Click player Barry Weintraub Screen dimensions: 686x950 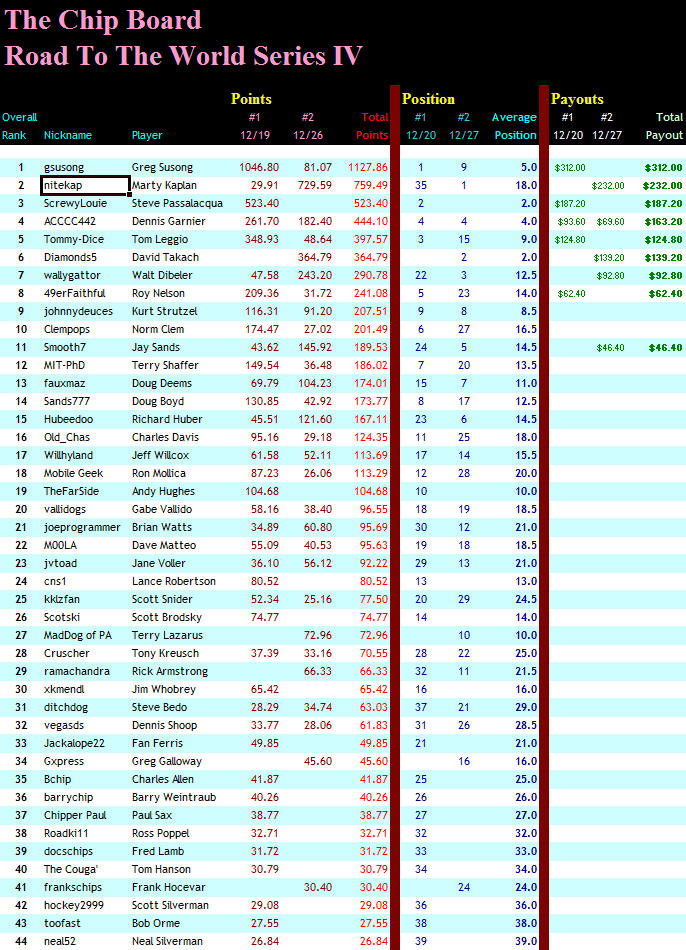174,797
